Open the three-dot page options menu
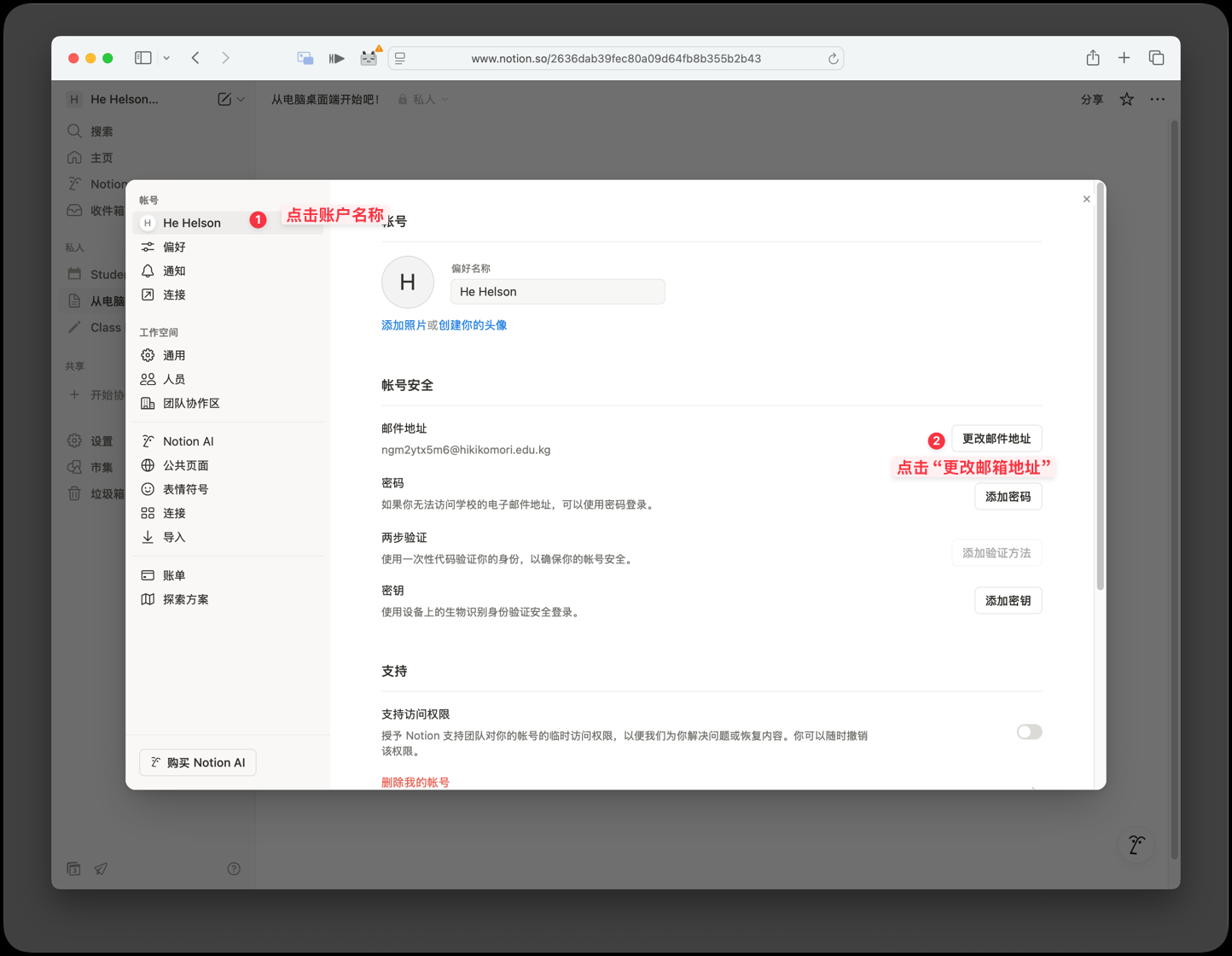 point(1157,100)
